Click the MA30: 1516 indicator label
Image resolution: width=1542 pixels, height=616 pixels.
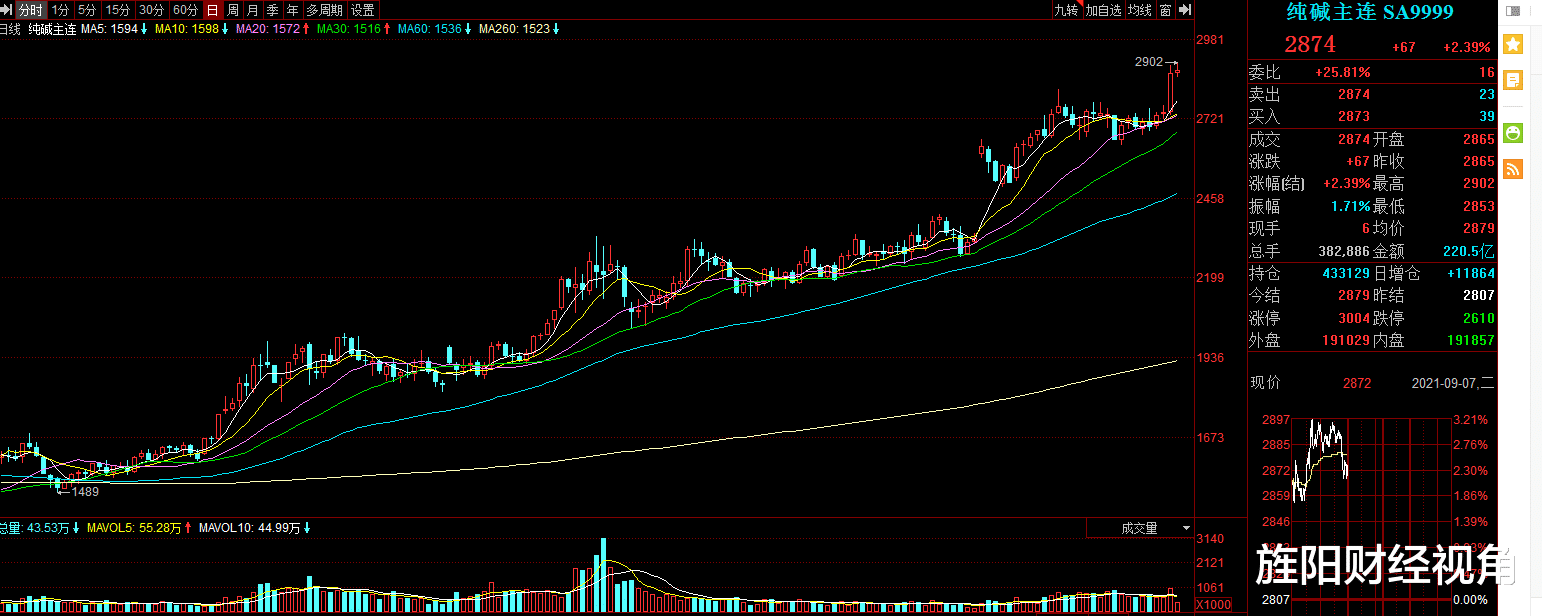click(353, 29)
